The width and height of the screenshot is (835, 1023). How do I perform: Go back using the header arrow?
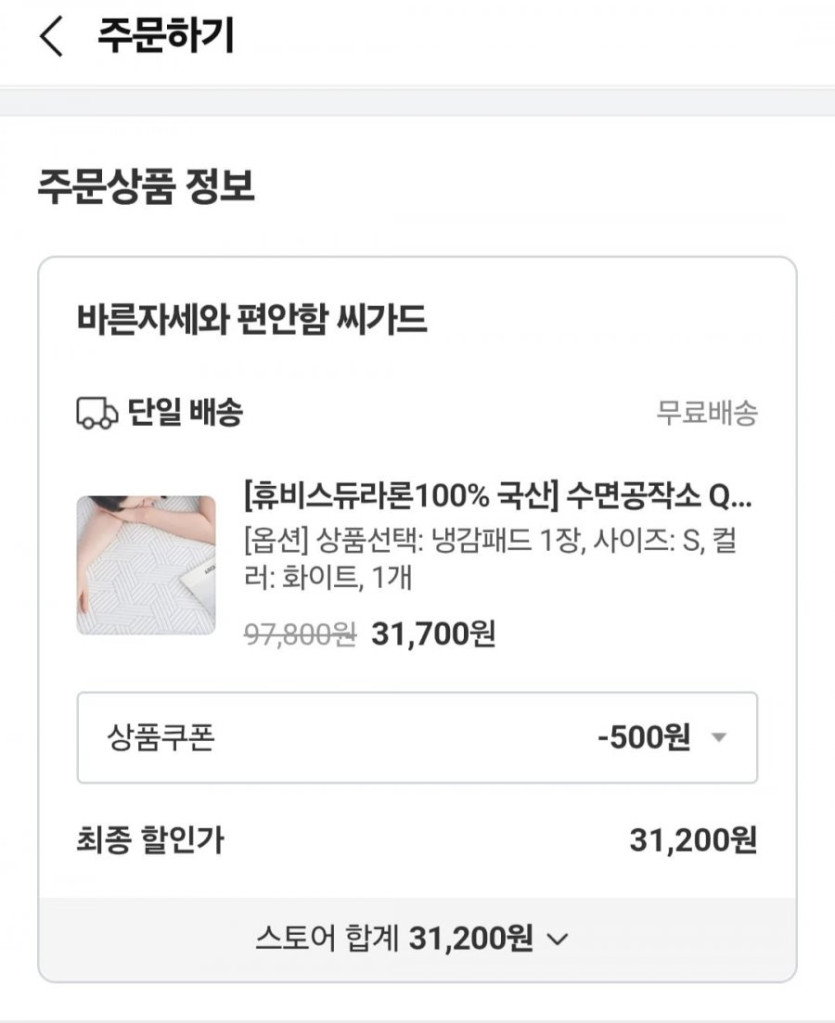point(51,38)
